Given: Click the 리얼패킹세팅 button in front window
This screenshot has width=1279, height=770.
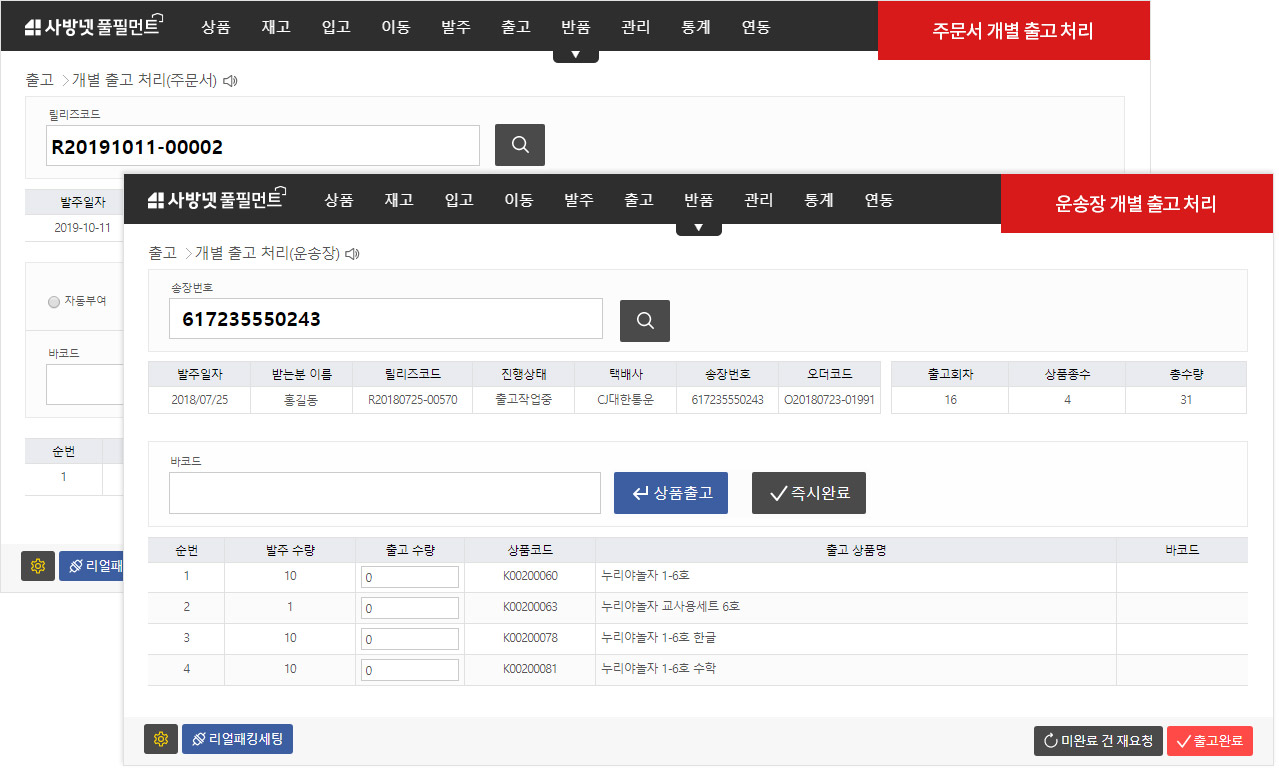Looking at the screenshot, I should (x=237, y=740).
